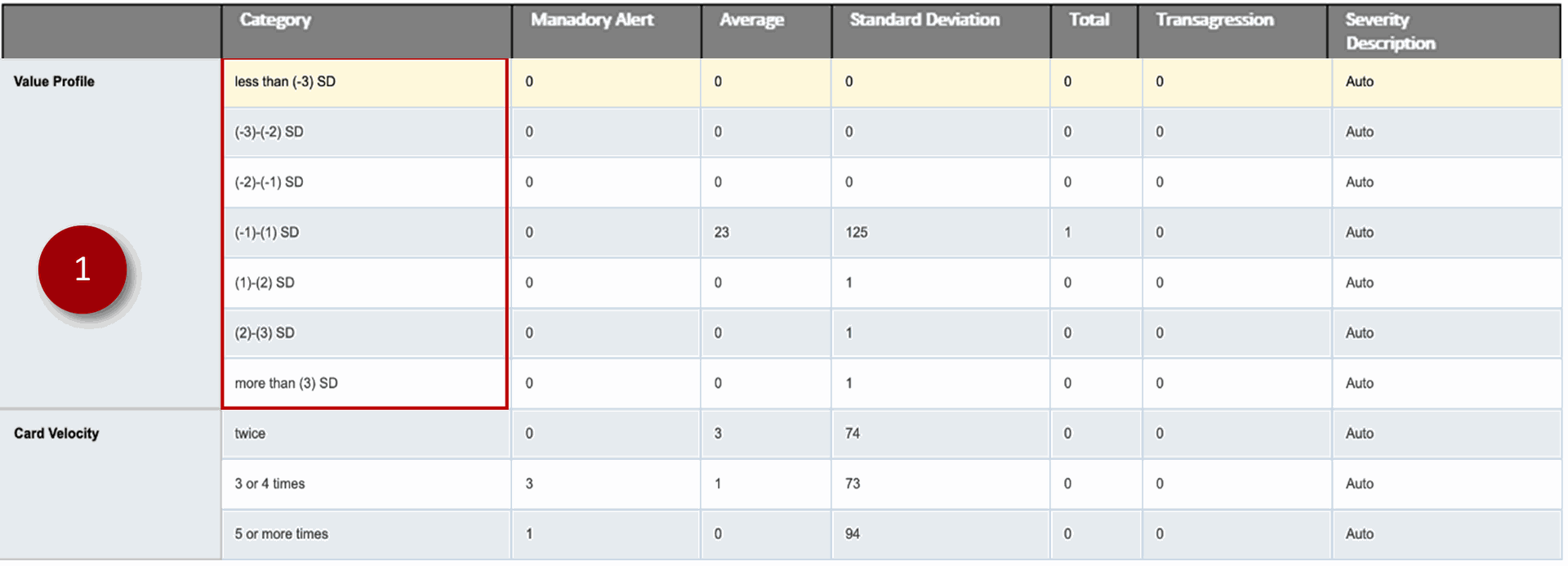This screenshot has height=566, width=1568.
Task: Click the "more than (3) SD" category cell
Action: (x=286, y=384)
